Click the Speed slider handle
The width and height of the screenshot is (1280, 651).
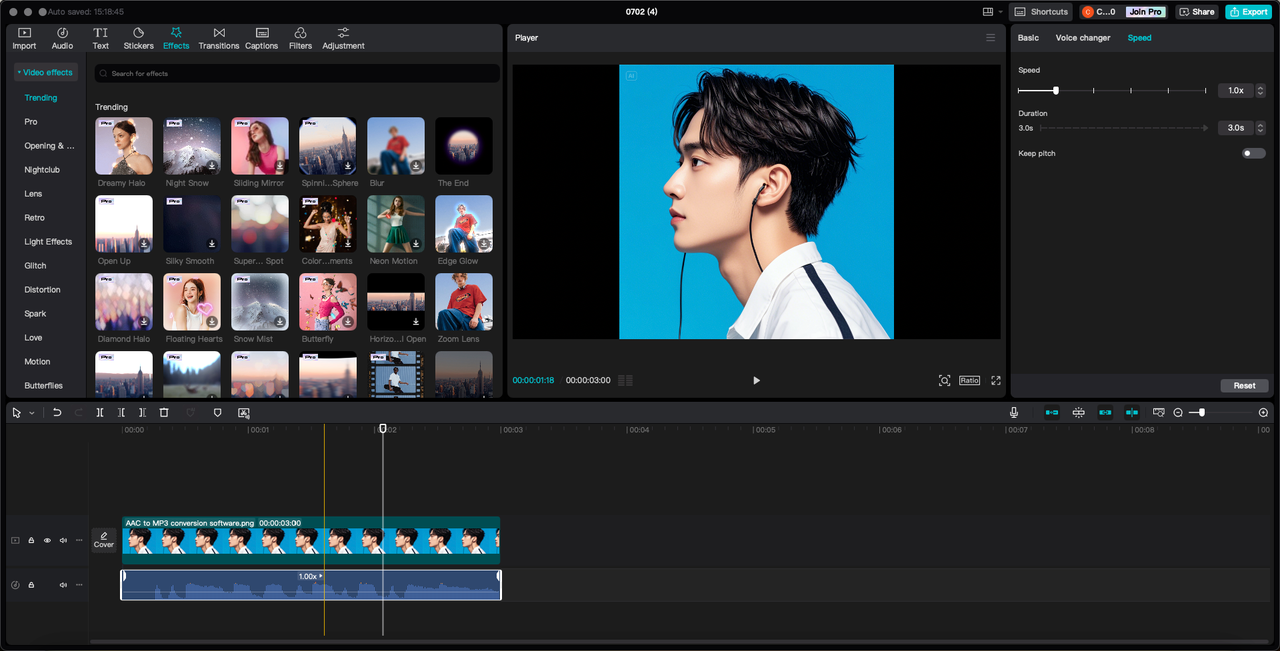pos(1056,90)
